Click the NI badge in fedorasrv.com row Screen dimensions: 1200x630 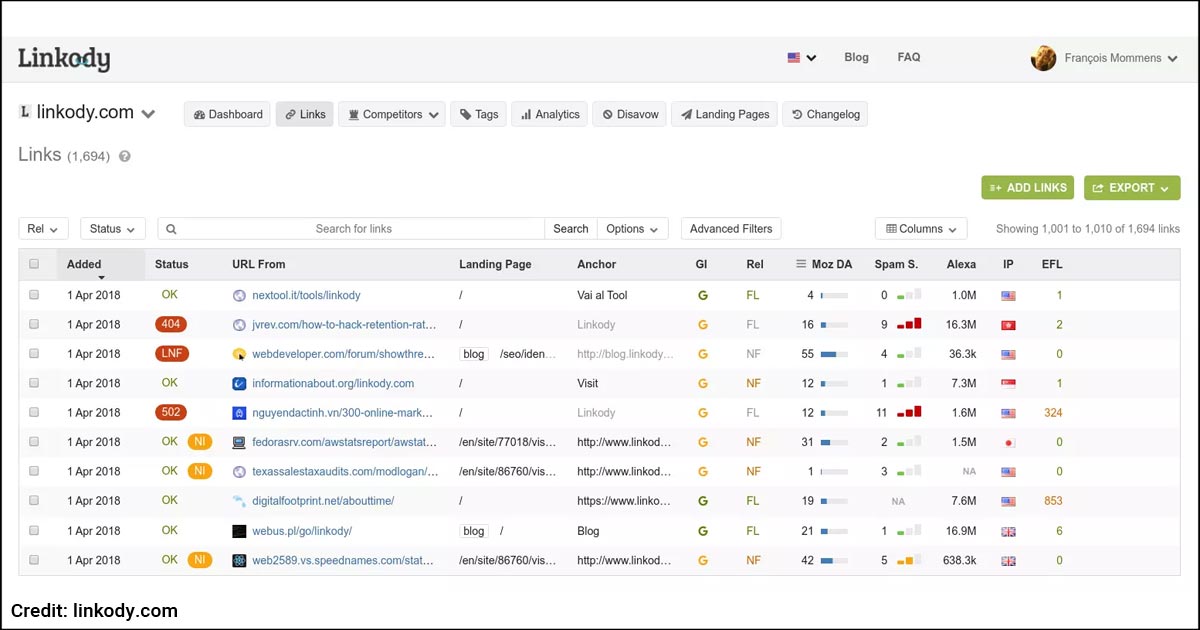pyautogui.click(x=200, y=442)
